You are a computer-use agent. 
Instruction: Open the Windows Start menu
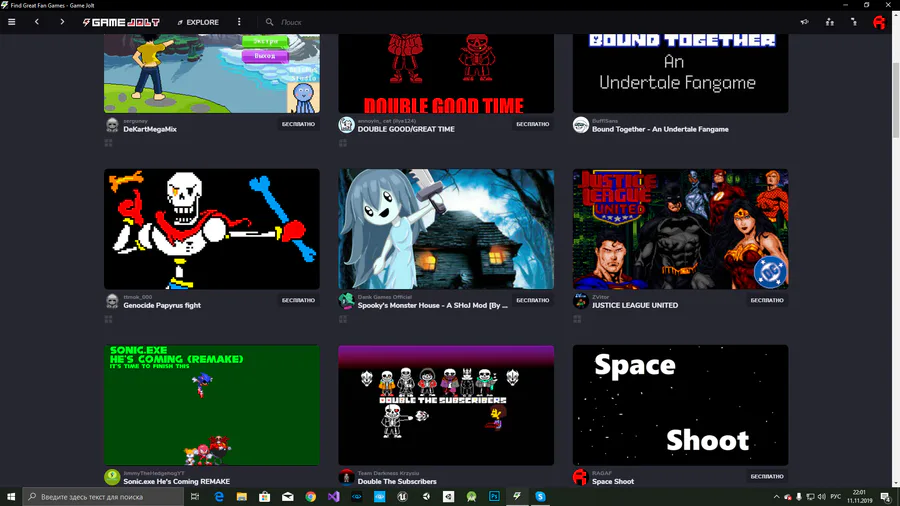pyautogui.click(x=11, y=497)
